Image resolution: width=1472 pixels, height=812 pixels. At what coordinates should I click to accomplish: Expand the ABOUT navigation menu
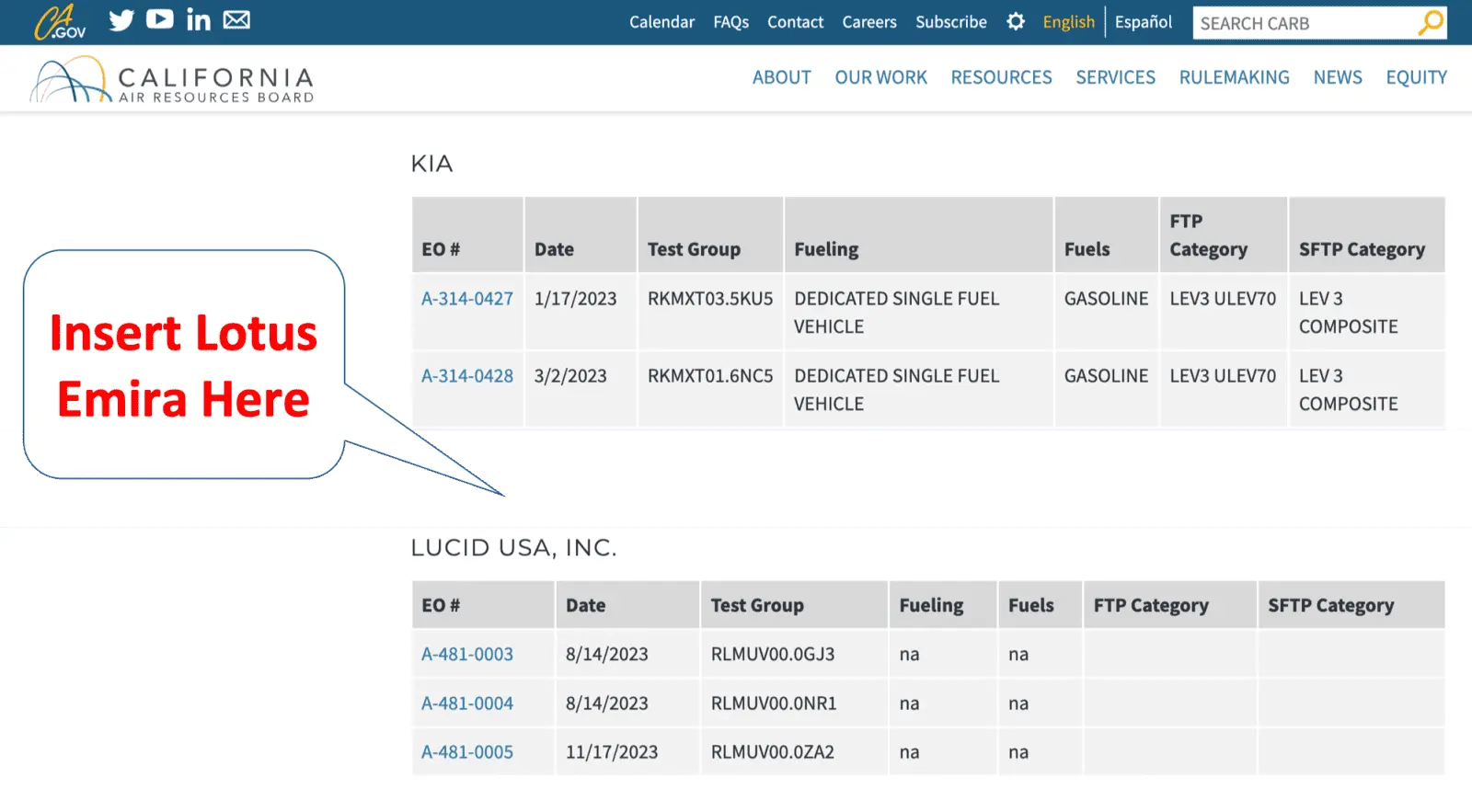pyautogui.click(x=781, y=78)
